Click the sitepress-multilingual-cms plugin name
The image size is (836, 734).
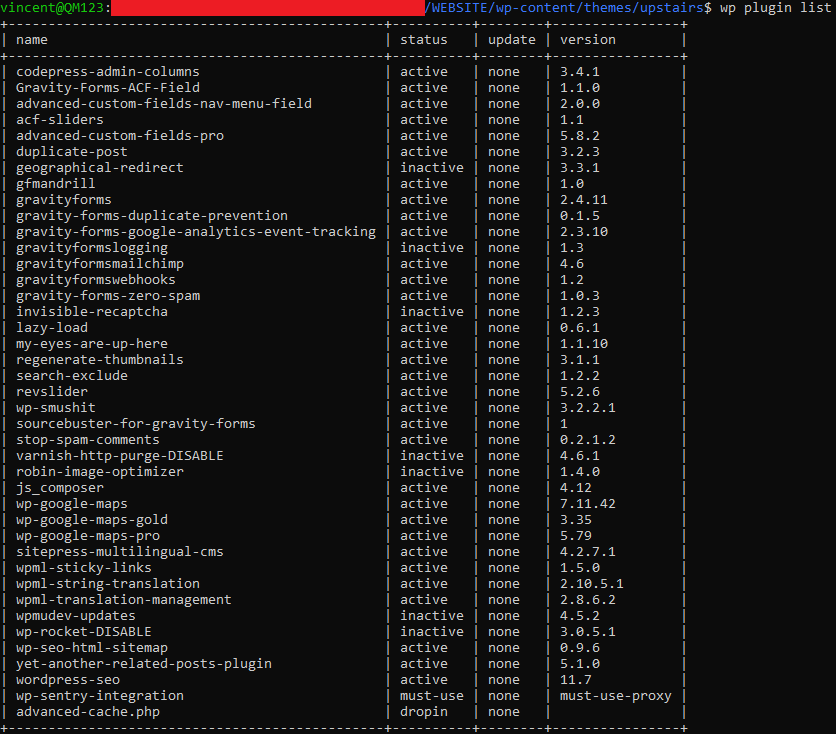coord(119,552)
